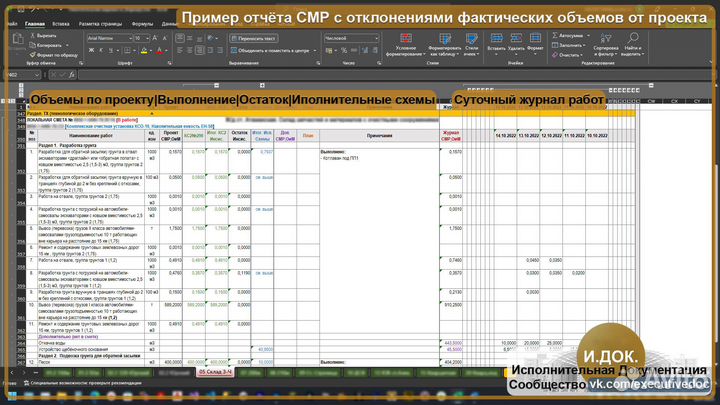This screenshot has height=405, width=720.
Task: Align text to bottom
Action: tap(200, 39)
